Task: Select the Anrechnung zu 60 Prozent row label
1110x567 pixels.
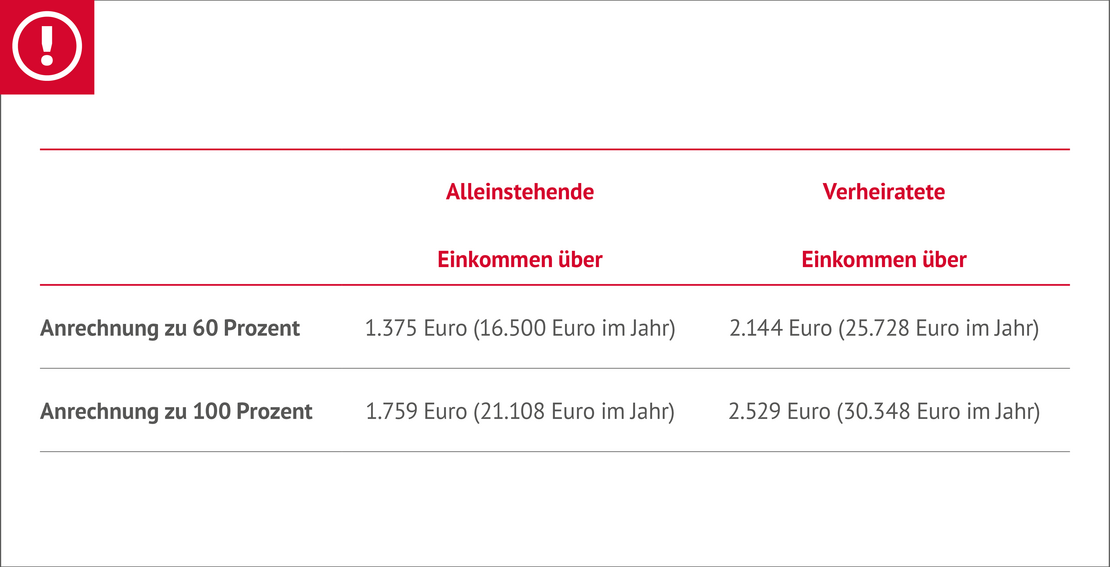Action: tap(170, 328)
